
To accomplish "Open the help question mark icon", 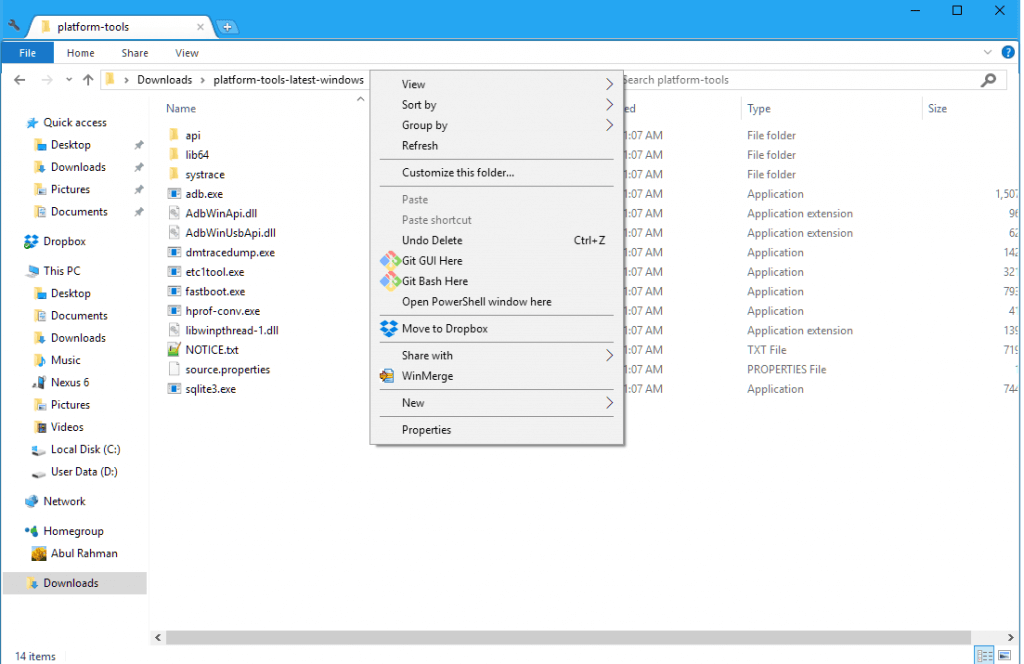I will click(x=1008, y=52).
